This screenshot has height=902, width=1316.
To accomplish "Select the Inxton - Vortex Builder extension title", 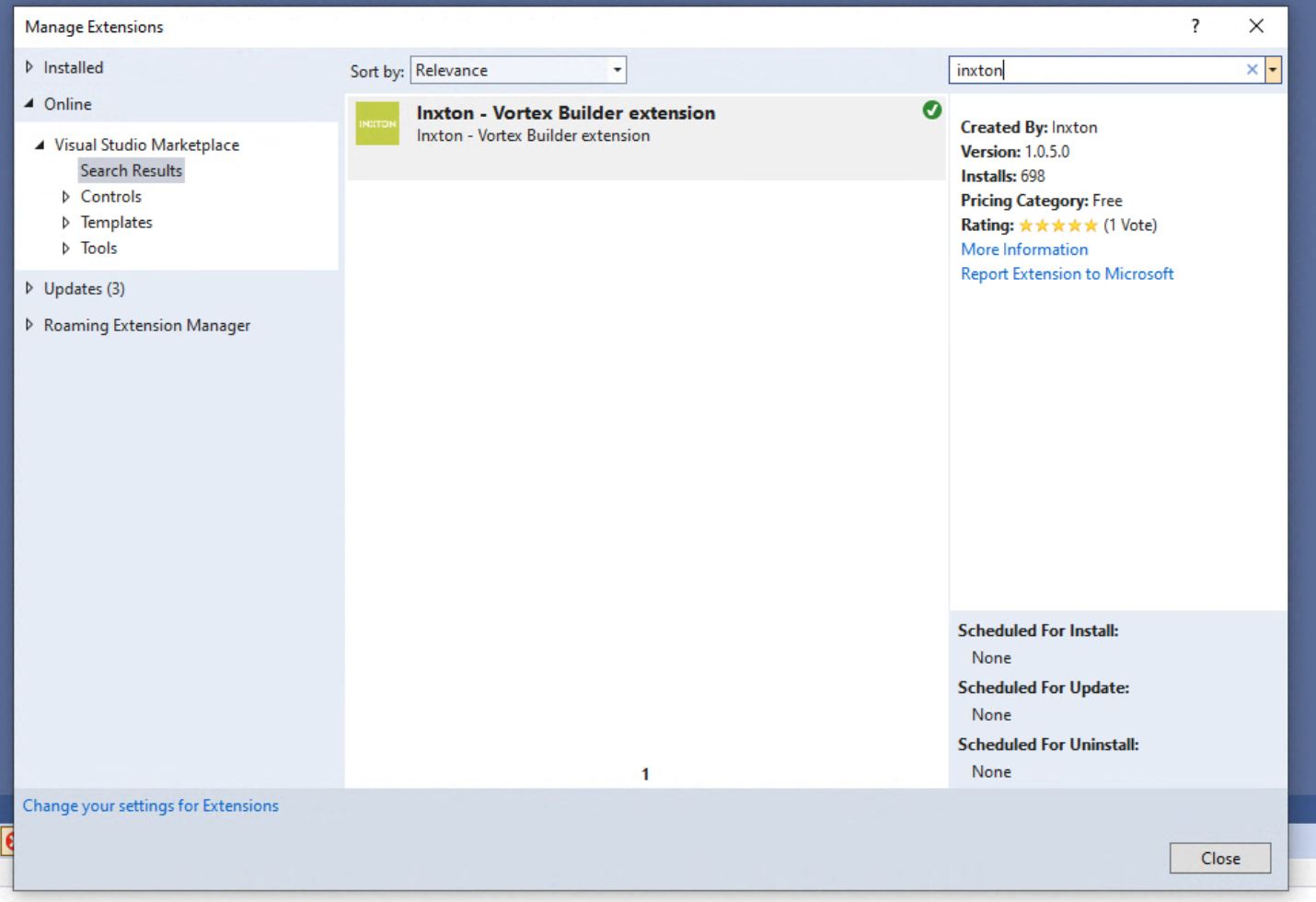I will 565,112.
